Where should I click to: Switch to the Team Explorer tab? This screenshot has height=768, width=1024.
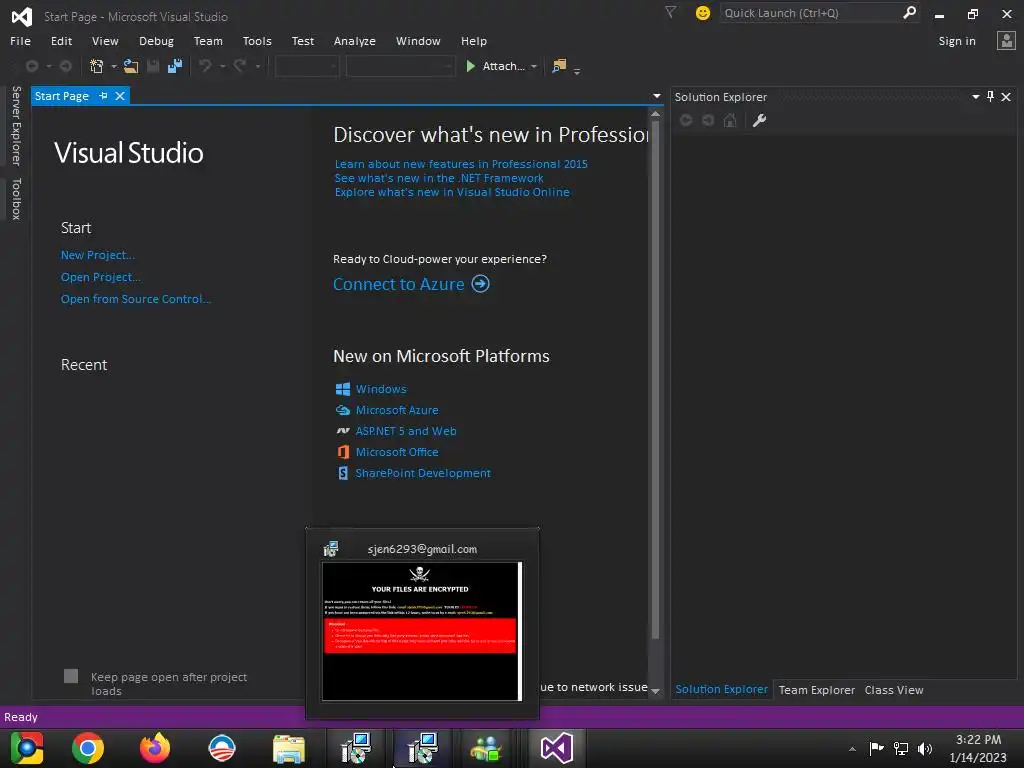click(x=816, y=690)
